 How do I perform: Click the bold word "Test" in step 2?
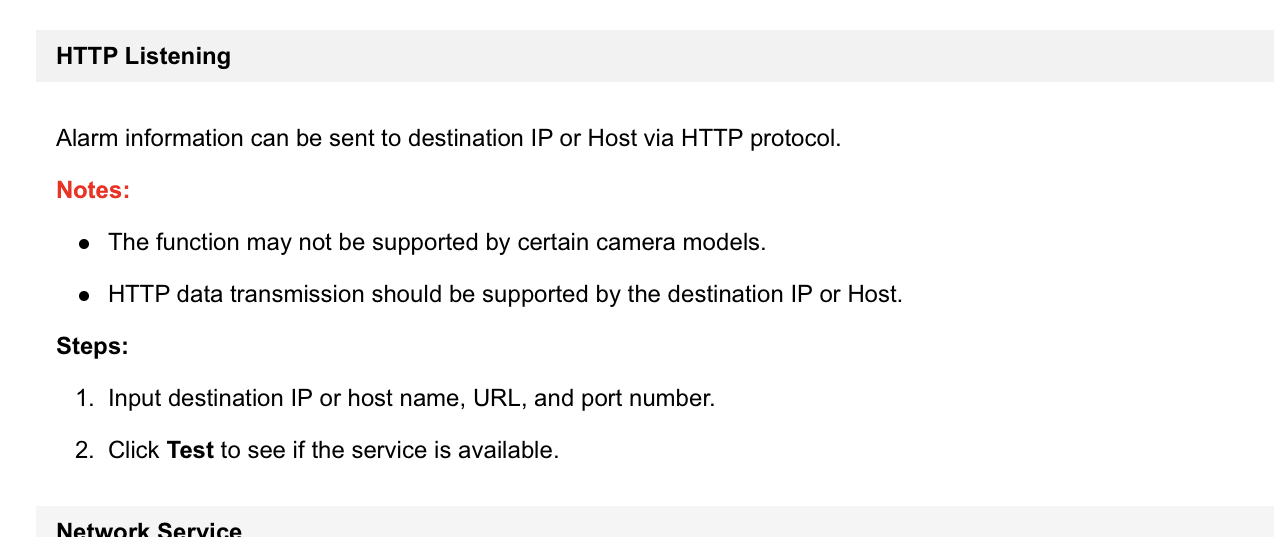190,450
